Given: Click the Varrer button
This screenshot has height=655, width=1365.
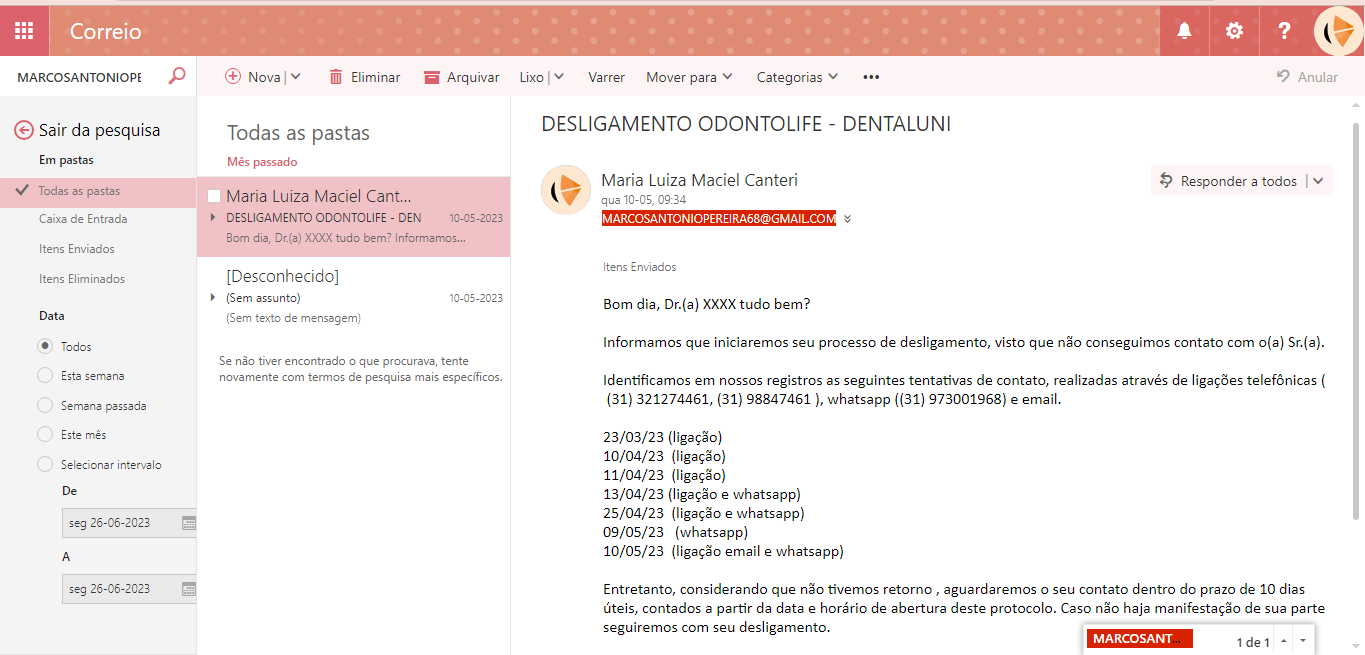Looking at the screenshot, I should (x=606, y=77).
